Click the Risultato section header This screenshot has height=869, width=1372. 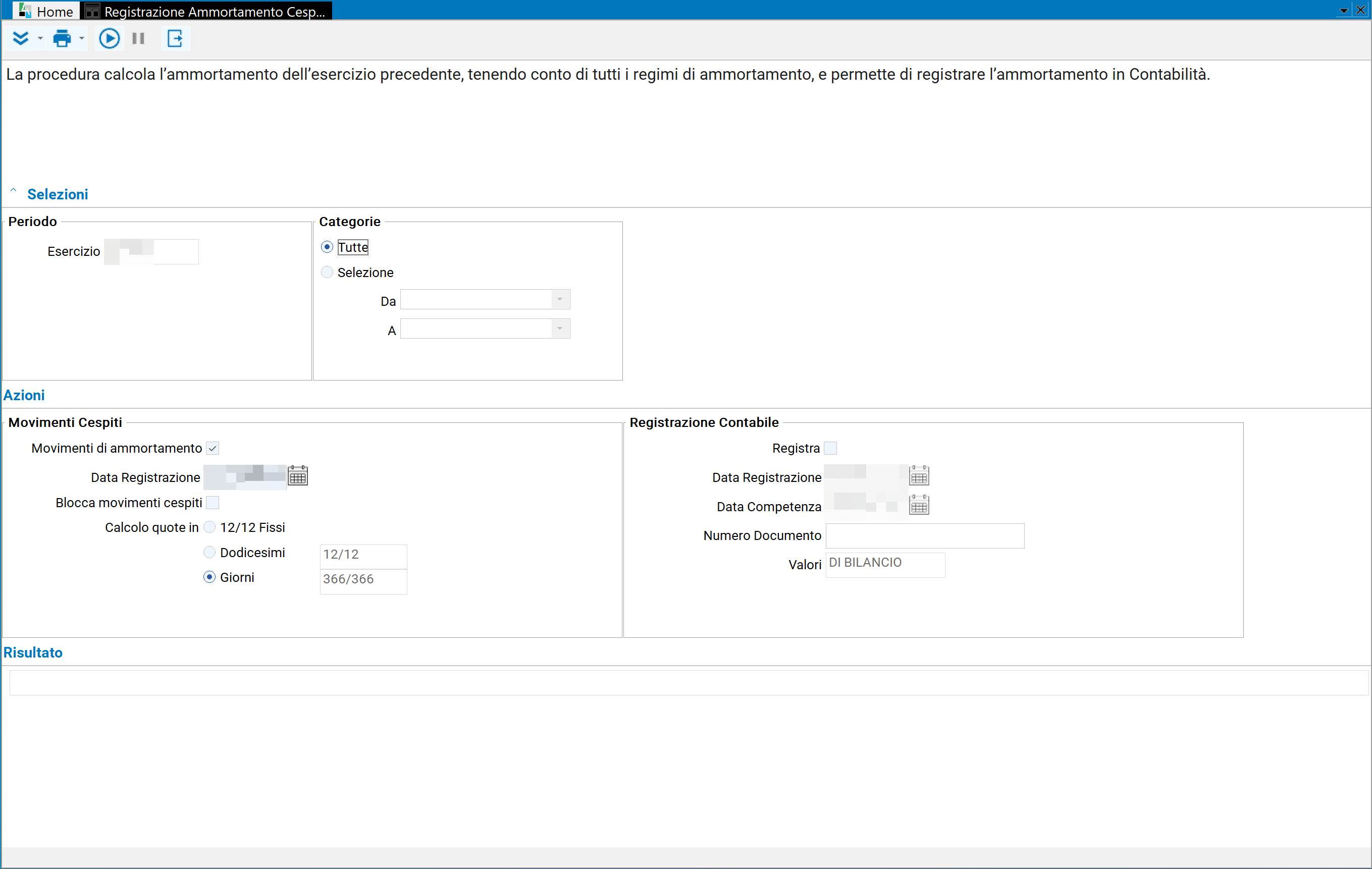[x=33, y=653]
